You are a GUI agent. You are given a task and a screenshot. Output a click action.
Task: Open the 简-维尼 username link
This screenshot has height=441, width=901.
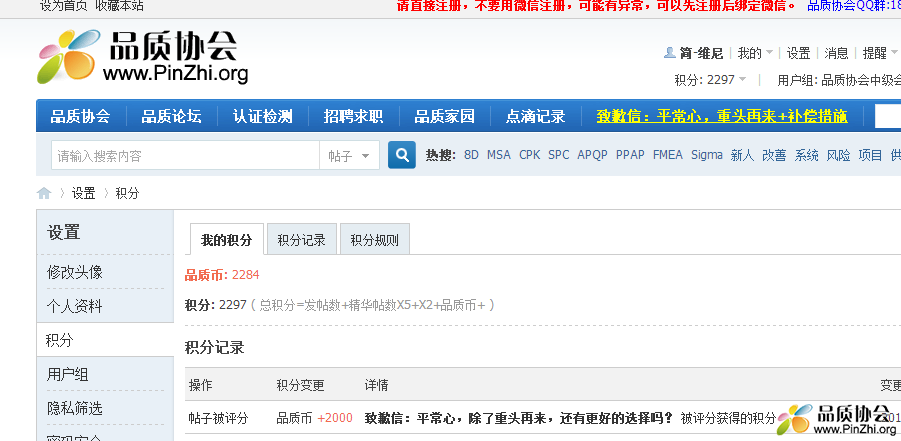tap(701, 53)
